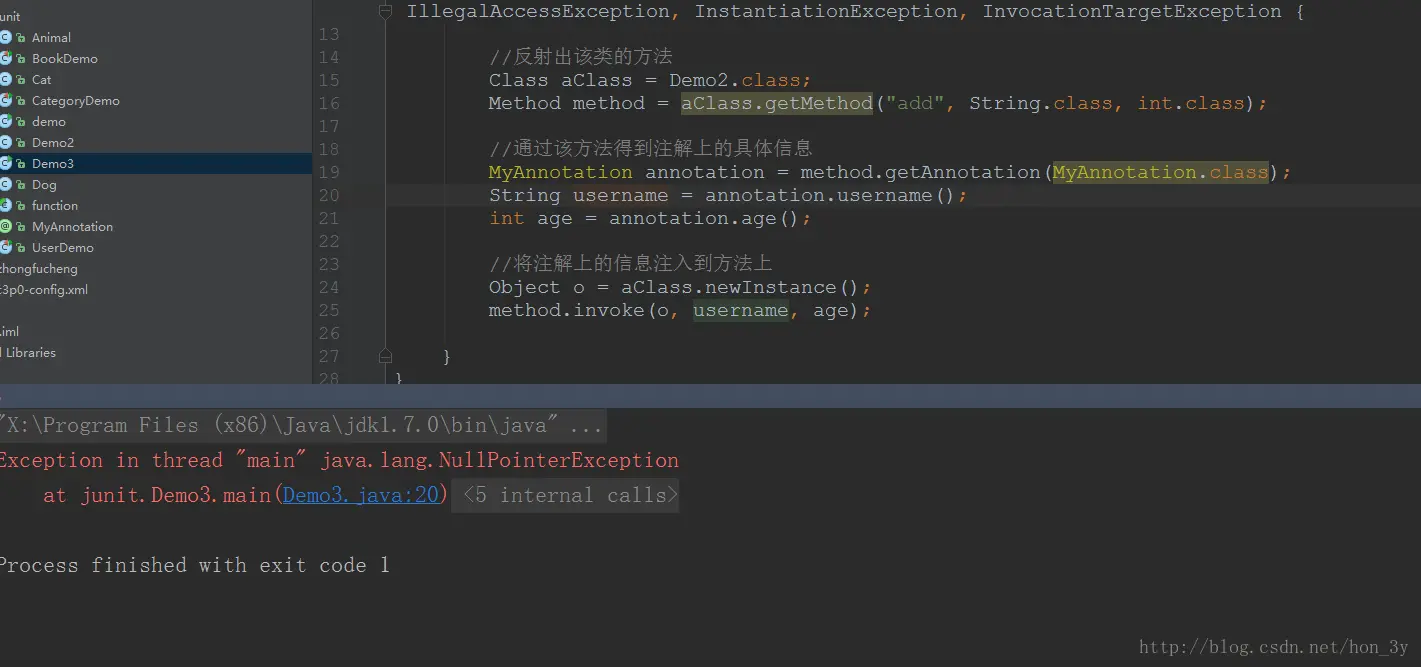
Task: Click Demo2.class reference on line 15
Action: point(735,80)
